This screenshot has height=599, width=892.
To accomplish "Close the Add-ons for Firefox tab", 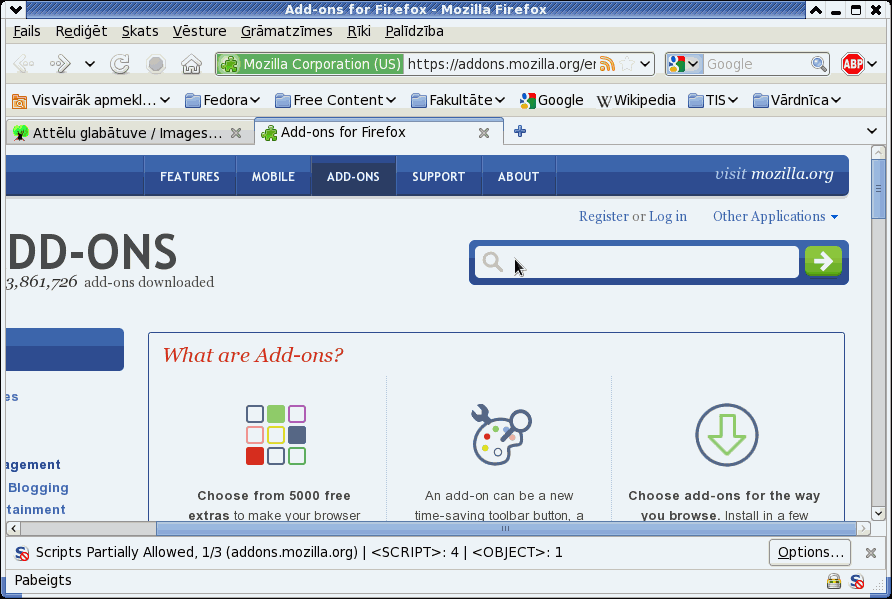I will coord(484,133).
